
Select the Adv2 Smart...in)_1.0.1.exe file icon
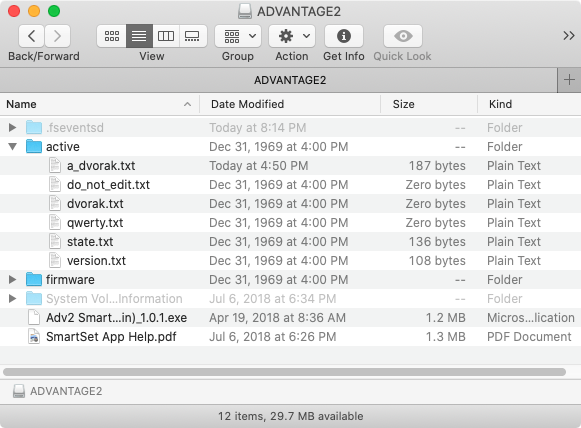point(34,317)
